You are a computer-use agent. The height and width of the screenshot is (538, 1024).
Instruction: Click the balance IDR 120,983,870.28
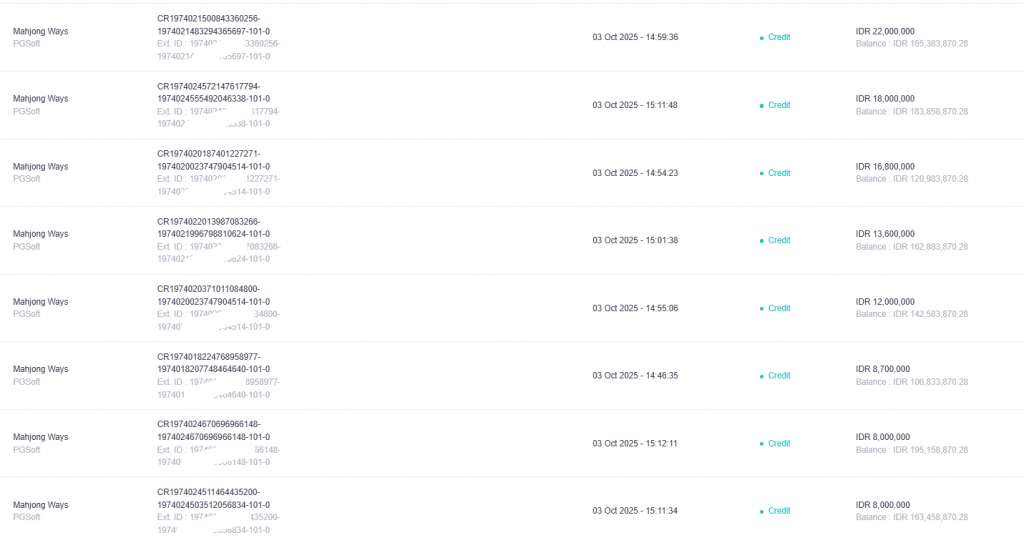912,179
